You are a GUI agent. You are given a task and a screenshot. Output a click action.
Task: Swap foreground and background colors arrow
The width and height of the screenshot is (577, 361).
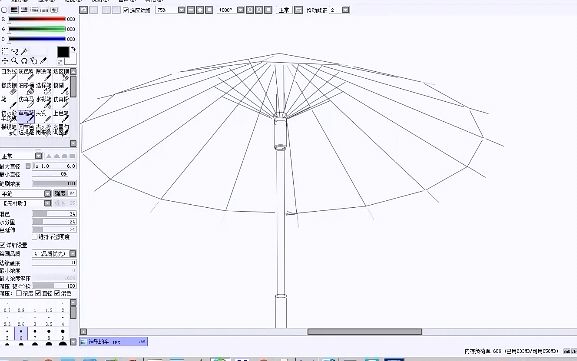[x=73, y=49]
